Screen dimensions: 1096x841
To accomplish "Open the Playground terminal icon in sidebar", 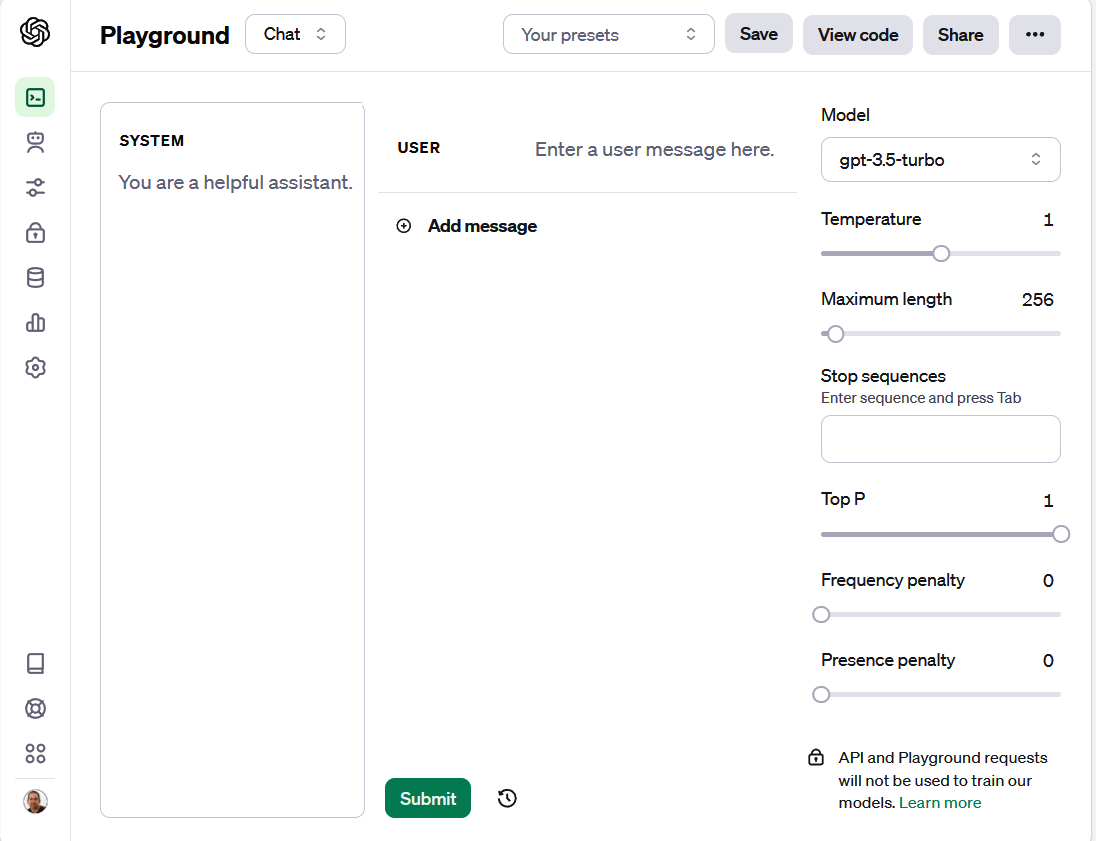I will 35,97.
